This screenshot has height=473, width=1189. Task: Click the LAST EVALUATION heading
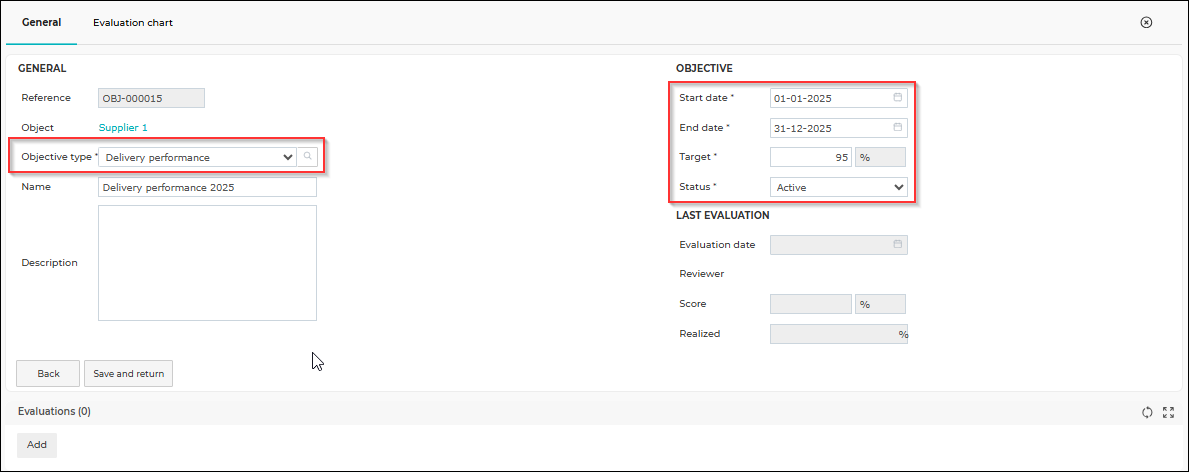point(723,215)
